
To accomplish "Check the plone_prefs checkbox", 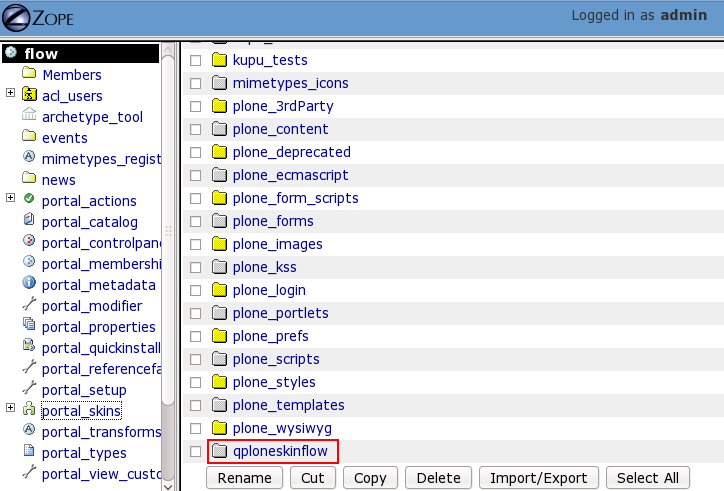I will (x=196, y=336).
